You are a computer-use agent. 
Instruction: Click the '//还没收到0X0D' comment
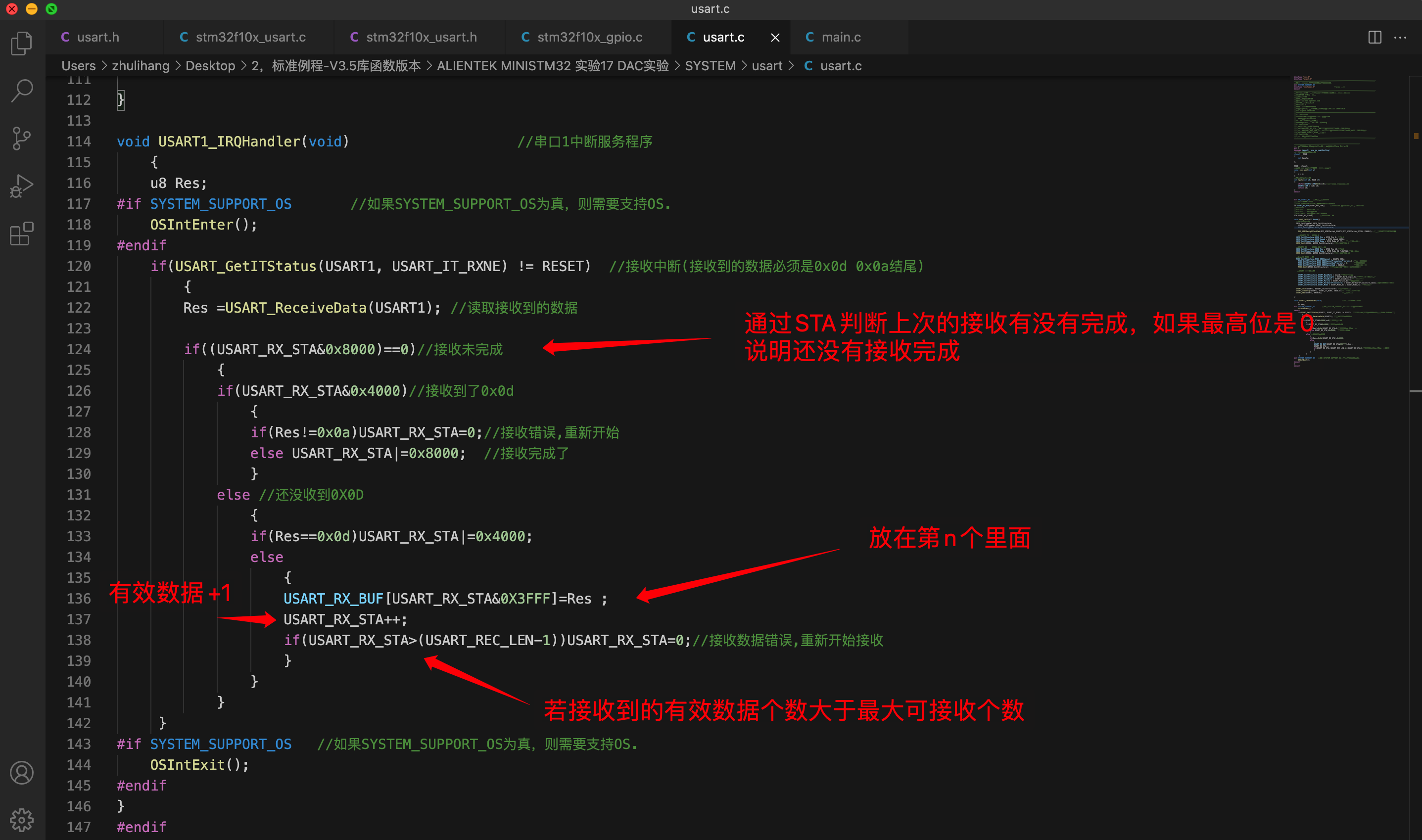[311, 495]
